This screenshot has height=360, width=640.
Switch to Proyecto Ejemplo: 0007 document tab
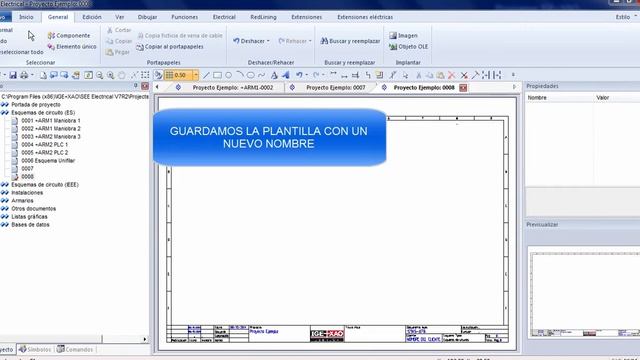[336, 87]
